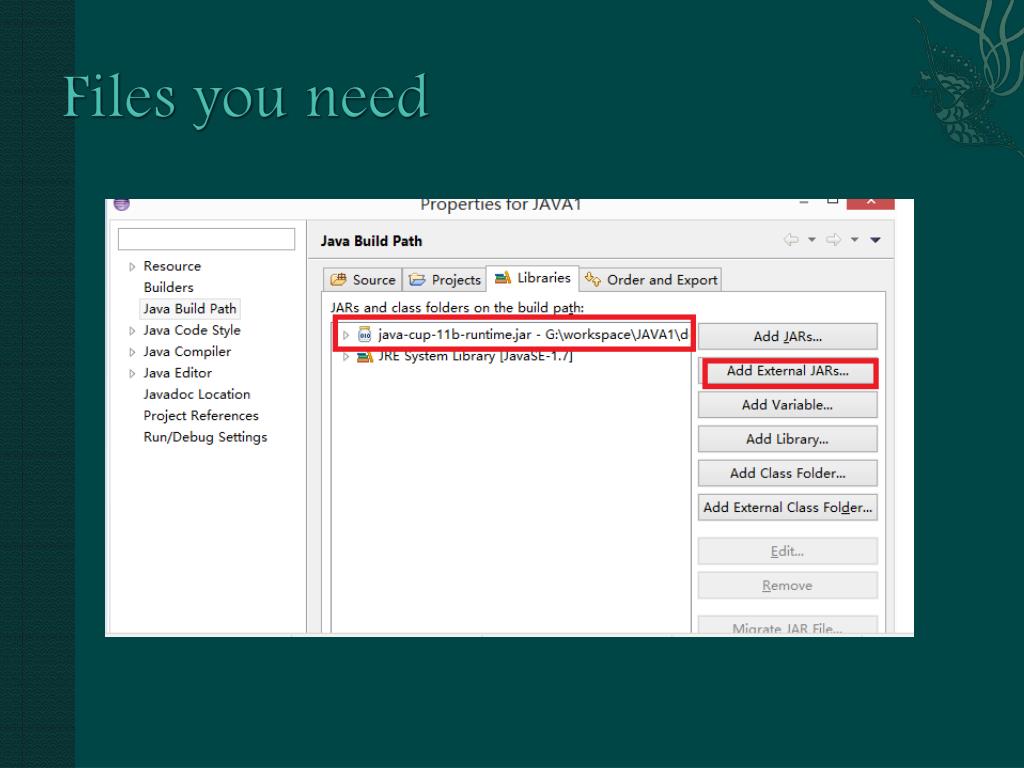The image size is (1024, 768).
Task: Click the Eclipse icon in title bar
Action: tap(121, 204)
